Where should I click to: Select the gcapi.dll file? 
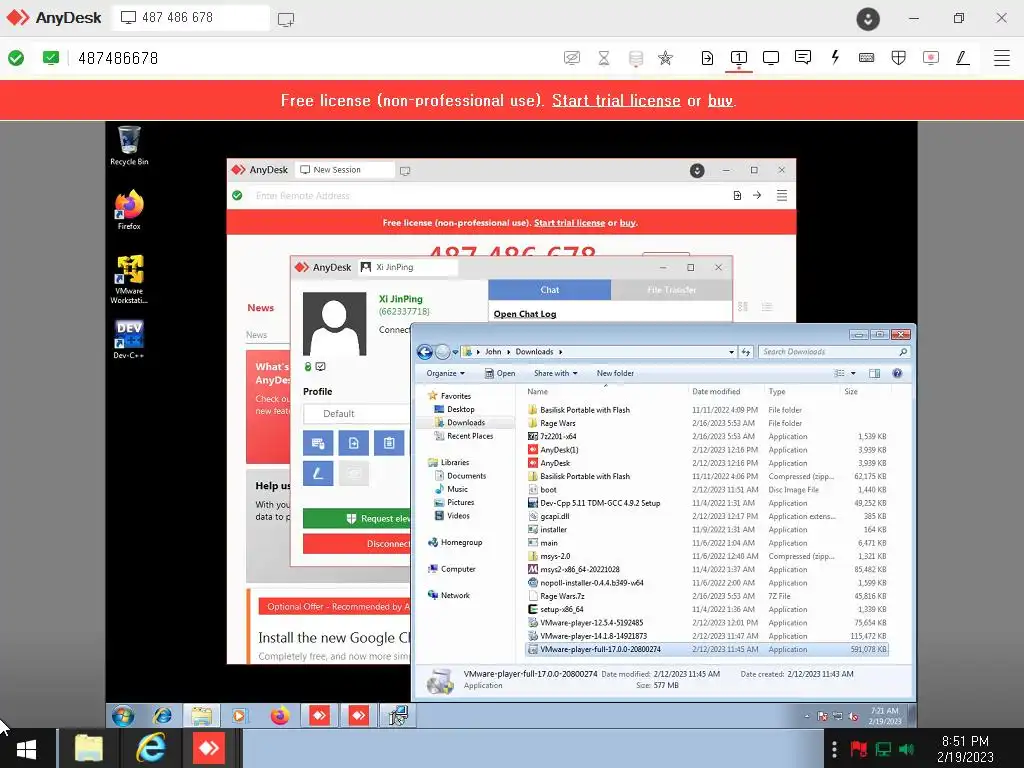pyautogui.click(x=554, y=517)
